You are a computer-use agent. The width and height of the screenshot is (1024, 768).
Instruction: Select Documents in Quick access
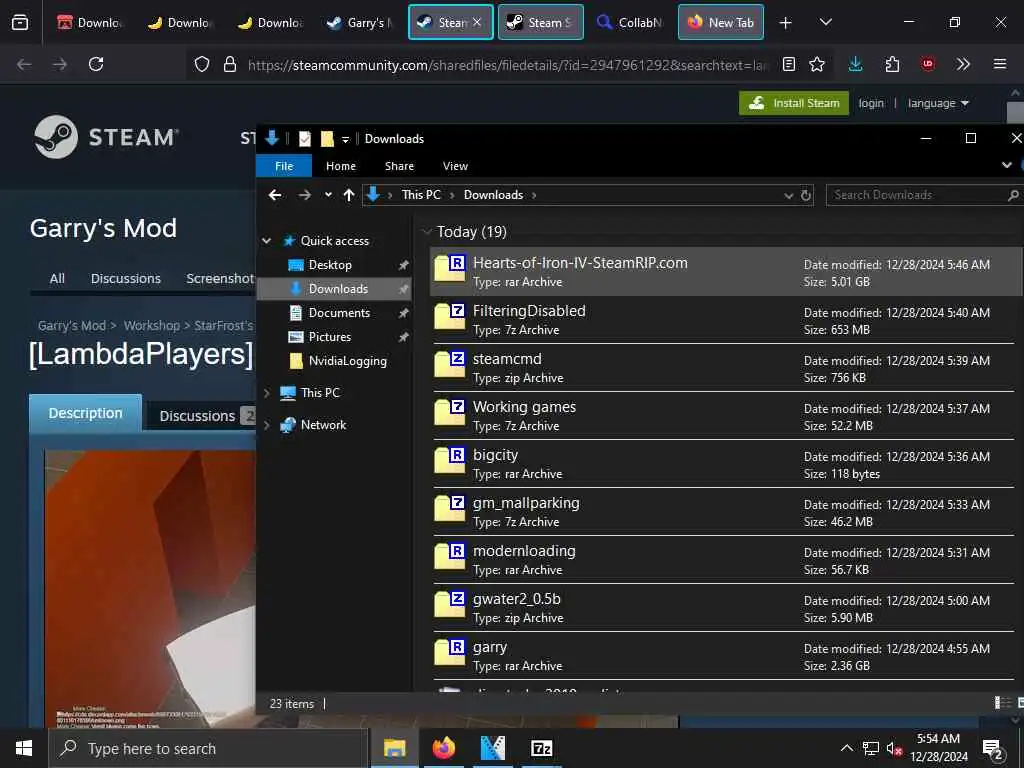pos(339,313)
